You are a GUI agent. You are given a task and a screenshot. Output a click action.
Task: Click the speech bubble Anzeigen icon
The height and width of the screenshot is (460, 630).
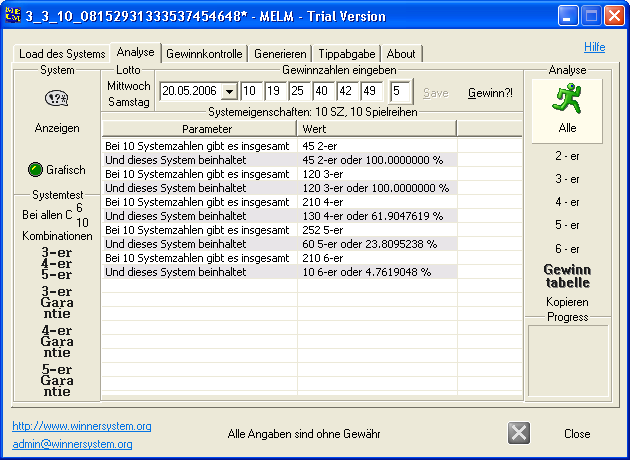(57, 98)
